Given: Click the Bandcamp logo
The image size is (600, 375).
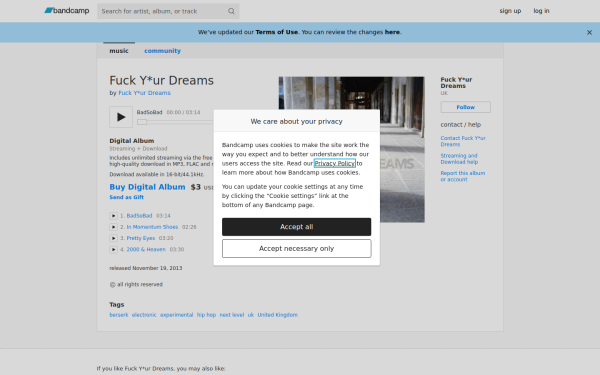Looking at the screenshot, I should point(67,11).
